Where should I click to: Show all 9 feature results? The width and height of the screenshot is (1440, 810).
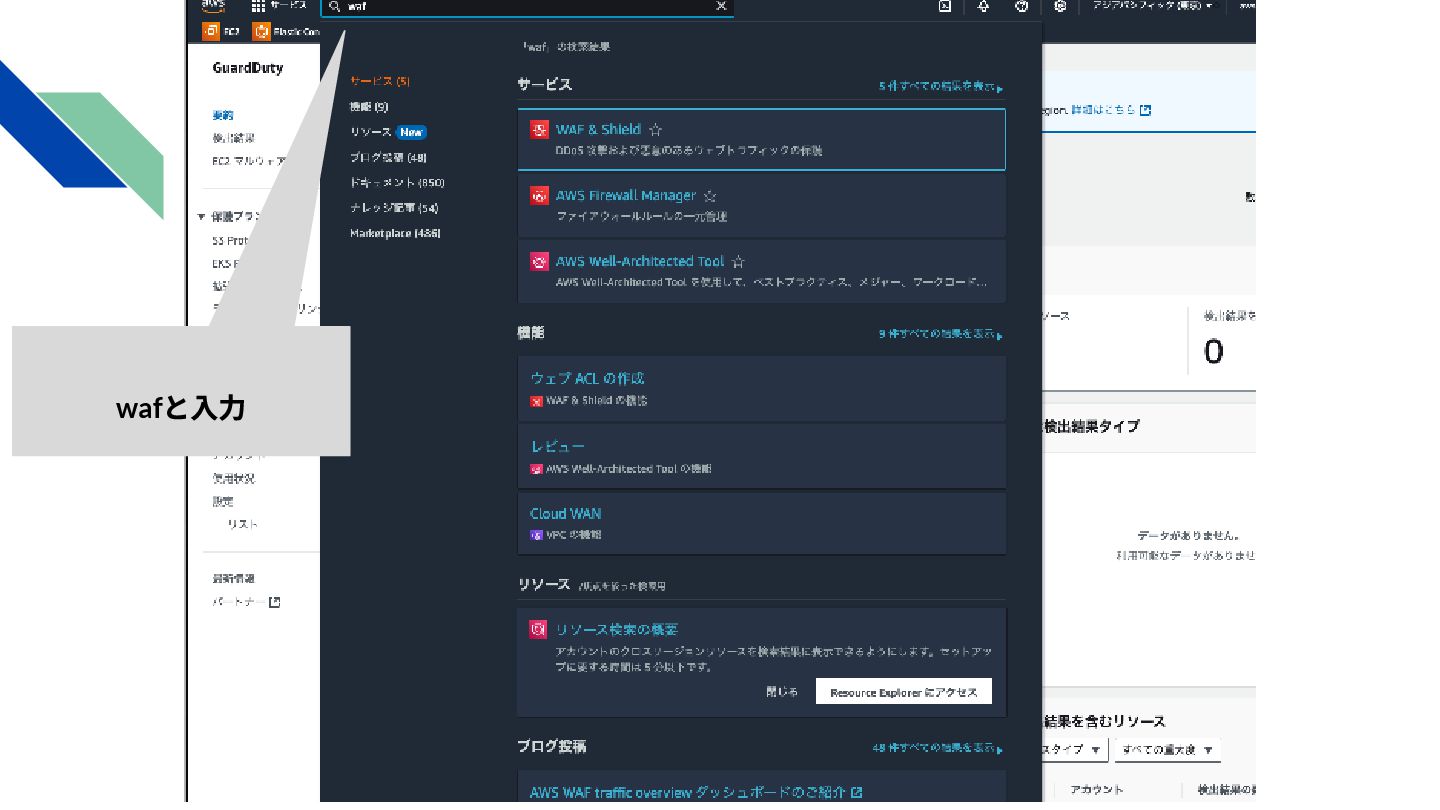pyautogui.click(x=941, y=334)
